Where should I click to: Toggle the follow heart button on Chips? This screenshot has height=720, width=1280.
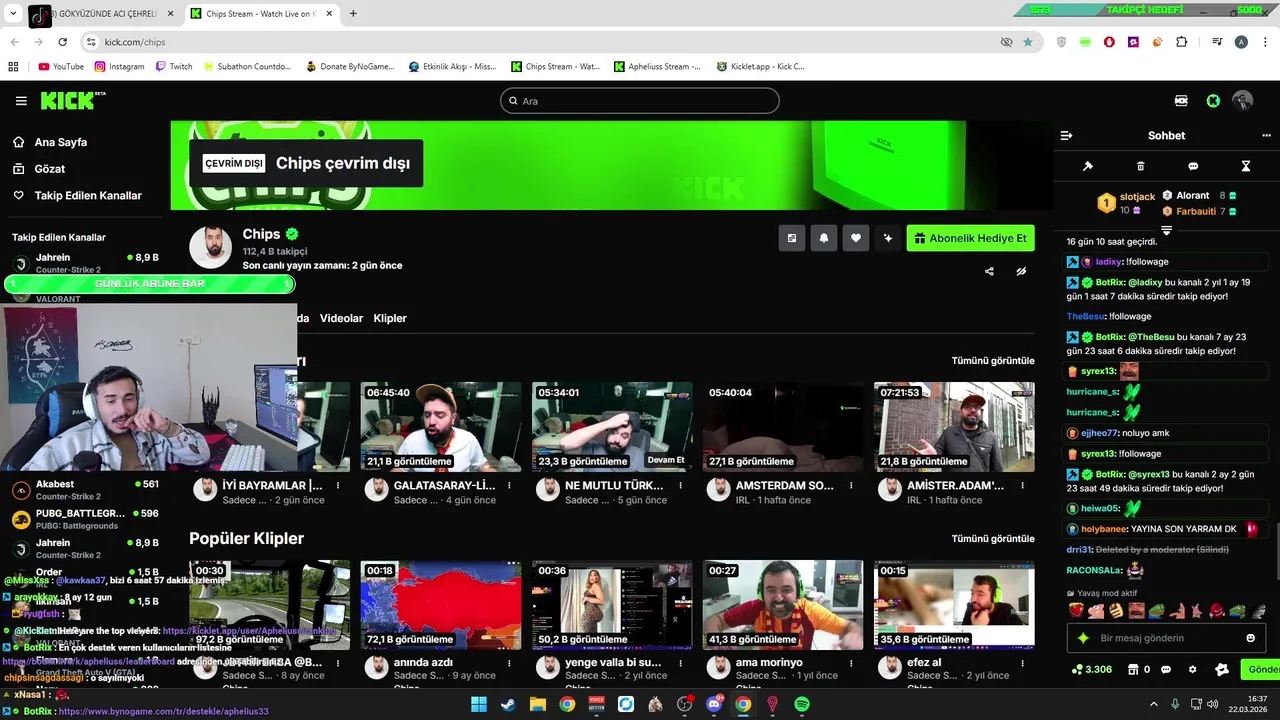coord(855,238)
